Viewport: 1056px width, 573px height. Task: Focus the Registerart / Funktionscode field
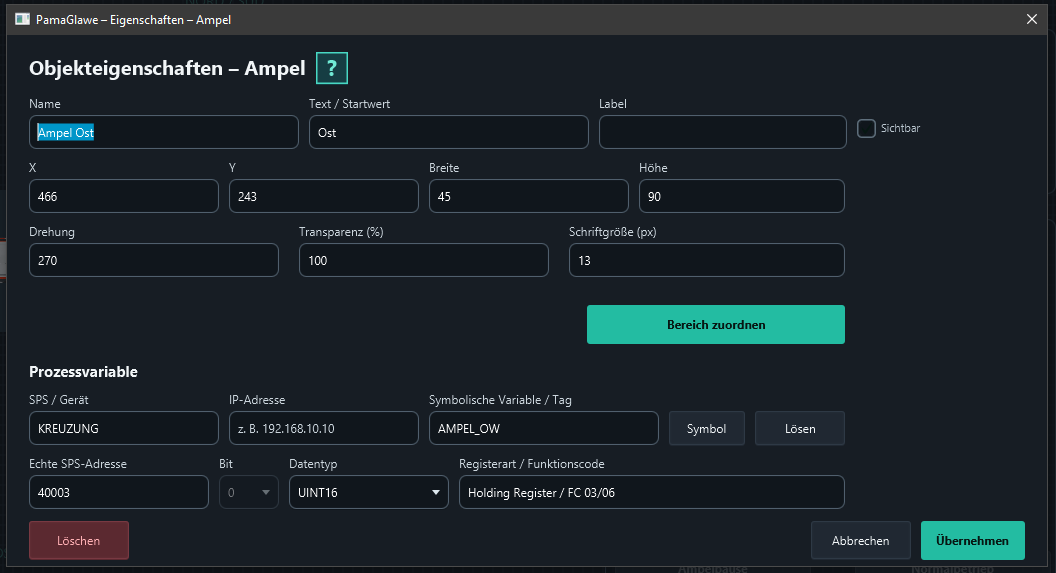point(651,492)
